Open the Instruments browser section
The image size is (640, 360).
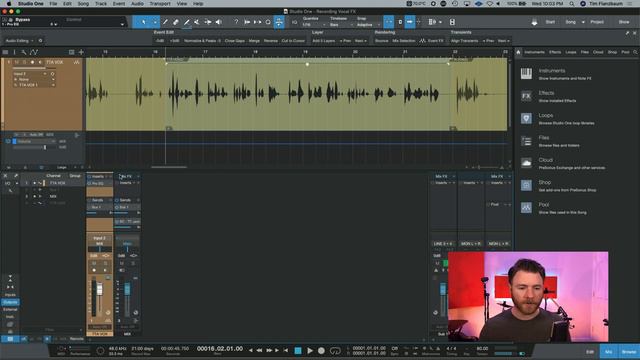[556, 74]
